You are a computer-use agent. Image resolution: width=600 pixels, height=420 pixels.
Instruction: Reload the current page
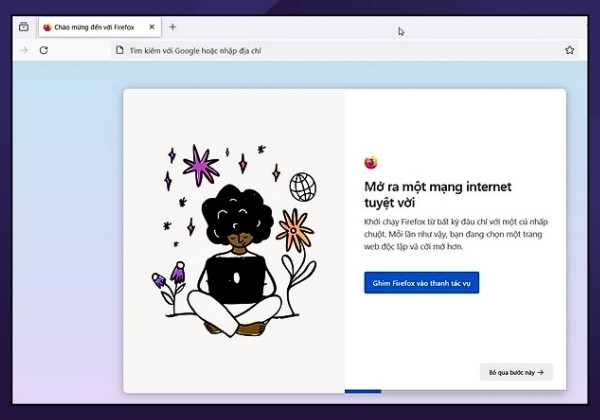pos(44,50)
